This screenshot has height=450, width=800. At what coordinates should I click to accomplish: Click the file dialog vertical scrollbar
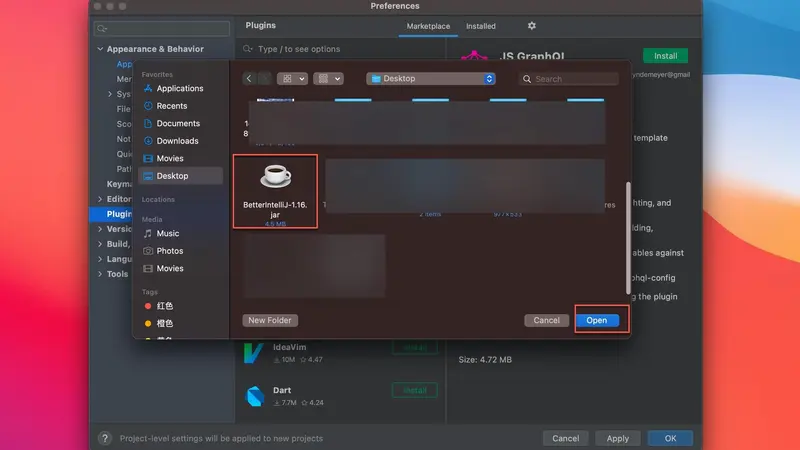click(628, 237)
